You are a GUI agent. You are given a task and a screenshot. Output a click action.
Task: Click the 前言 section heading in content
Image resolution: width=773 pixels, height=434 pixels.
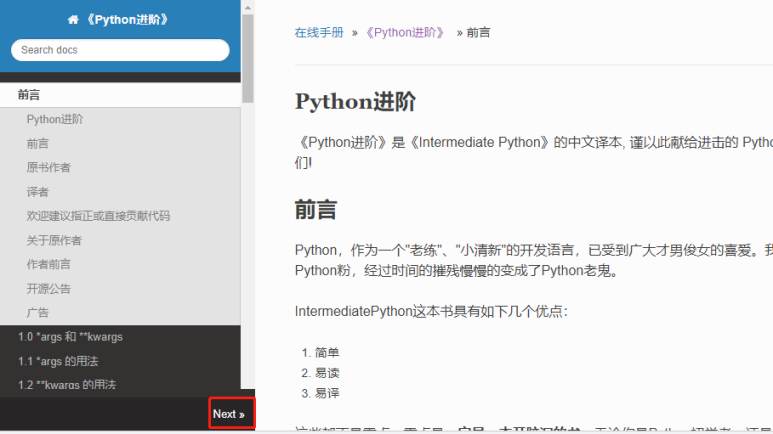tap(316, 210)
